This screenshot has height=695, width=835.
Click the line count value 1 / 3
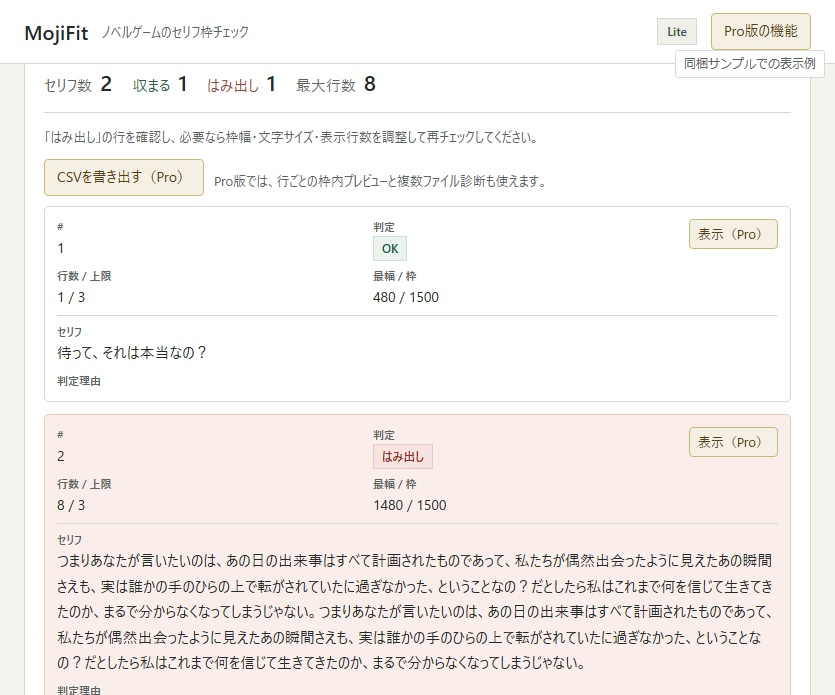coord(71,297)
